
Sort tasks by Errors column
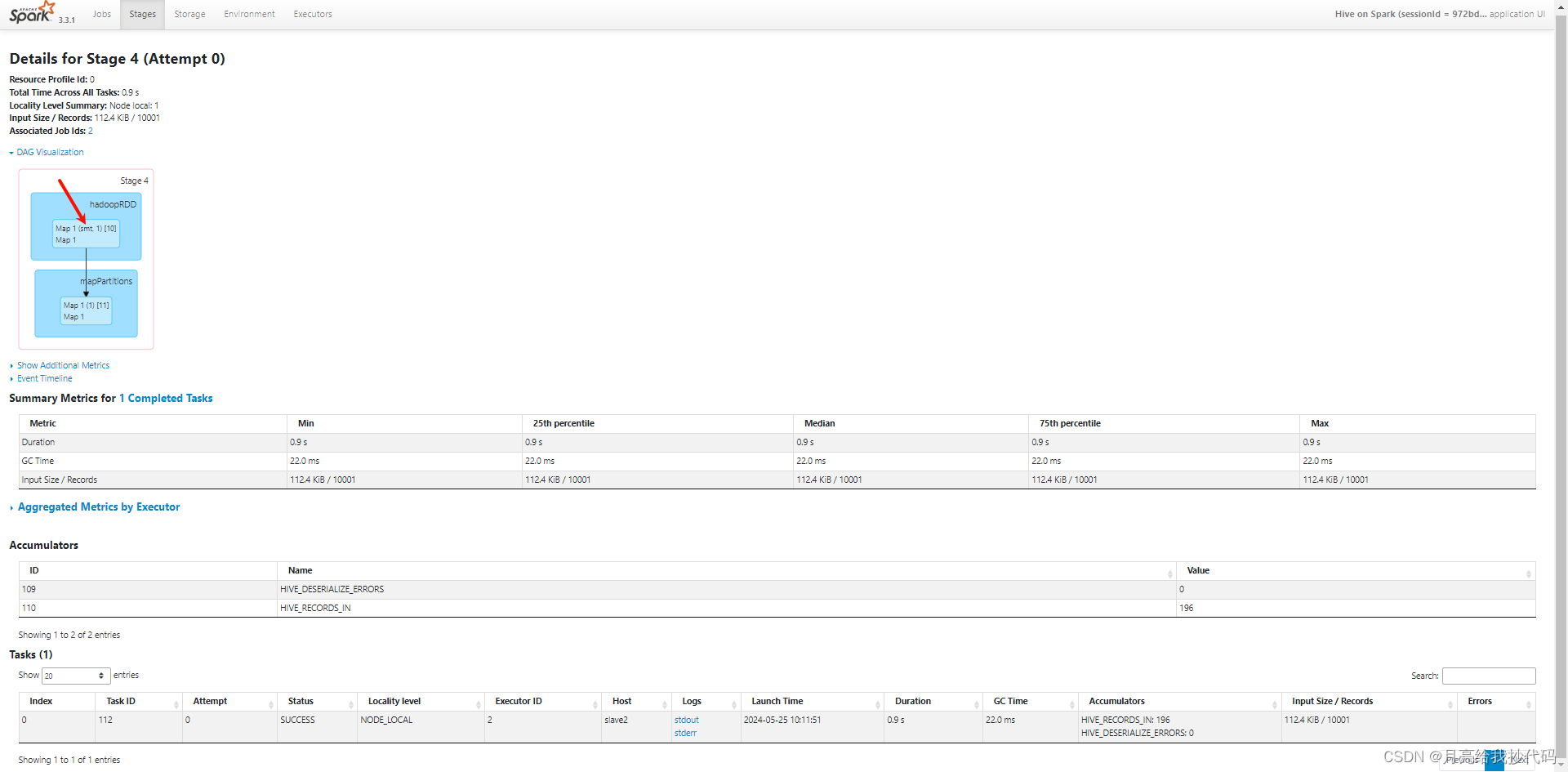pos(1496,701)
